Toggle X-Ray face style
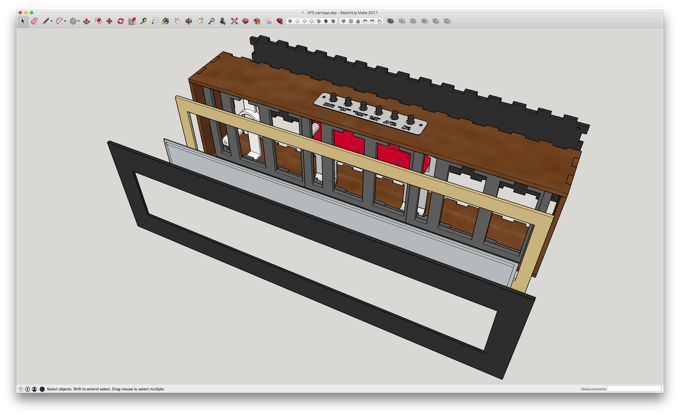Image resolution: width=680 pixels, height=416 pixels. pos(290,21)
